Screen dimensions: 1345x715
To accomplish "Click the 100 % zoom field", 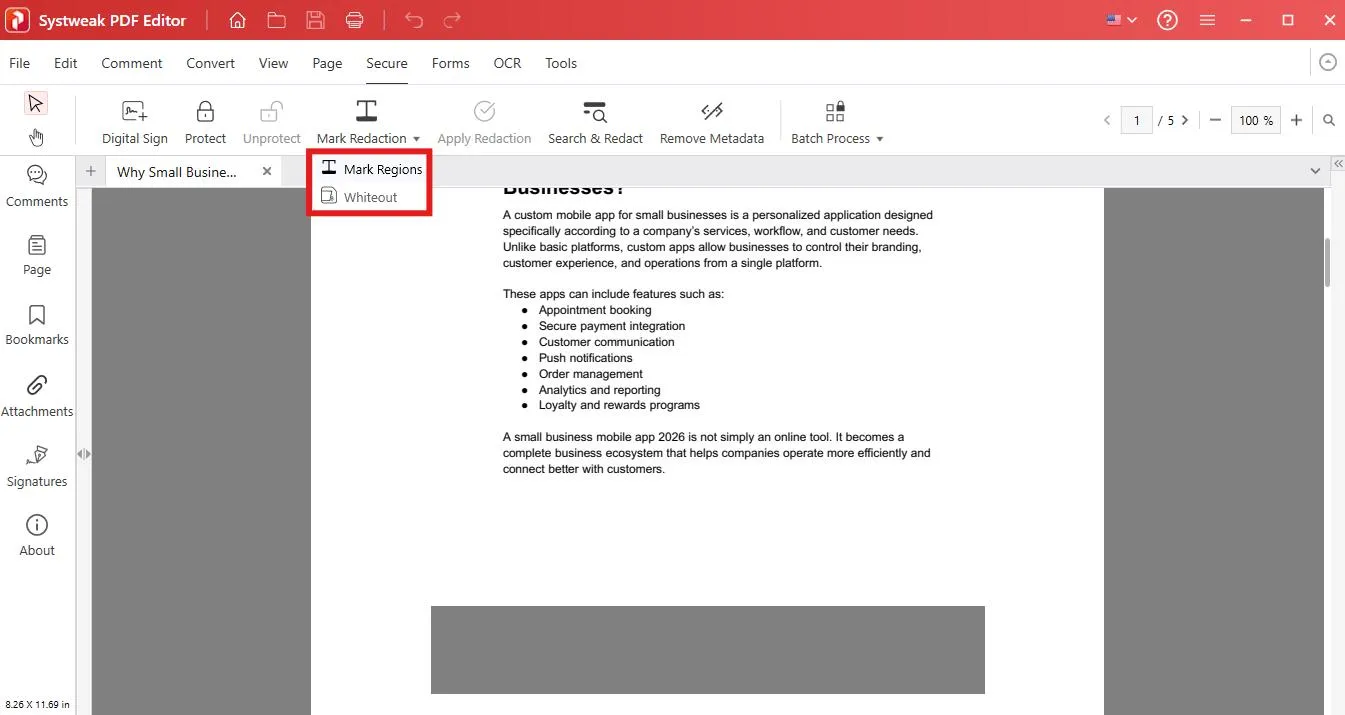I will 1256,120.
